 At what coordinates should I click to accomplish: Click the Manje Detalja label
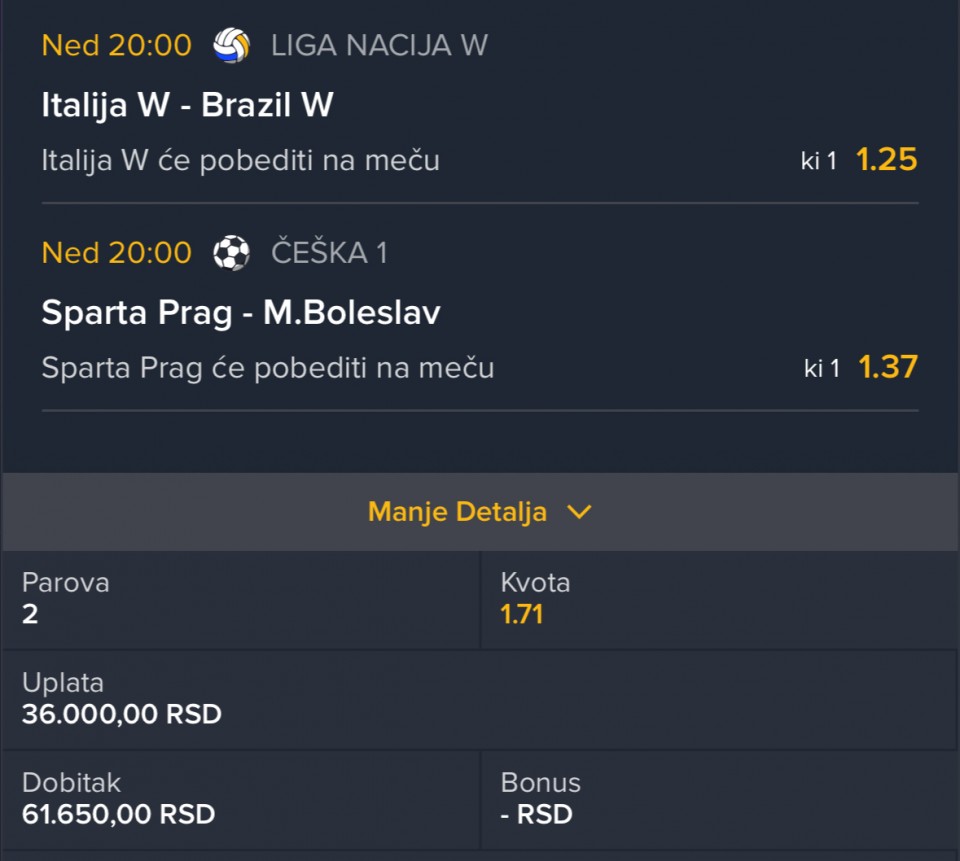(x=457, y=512)
